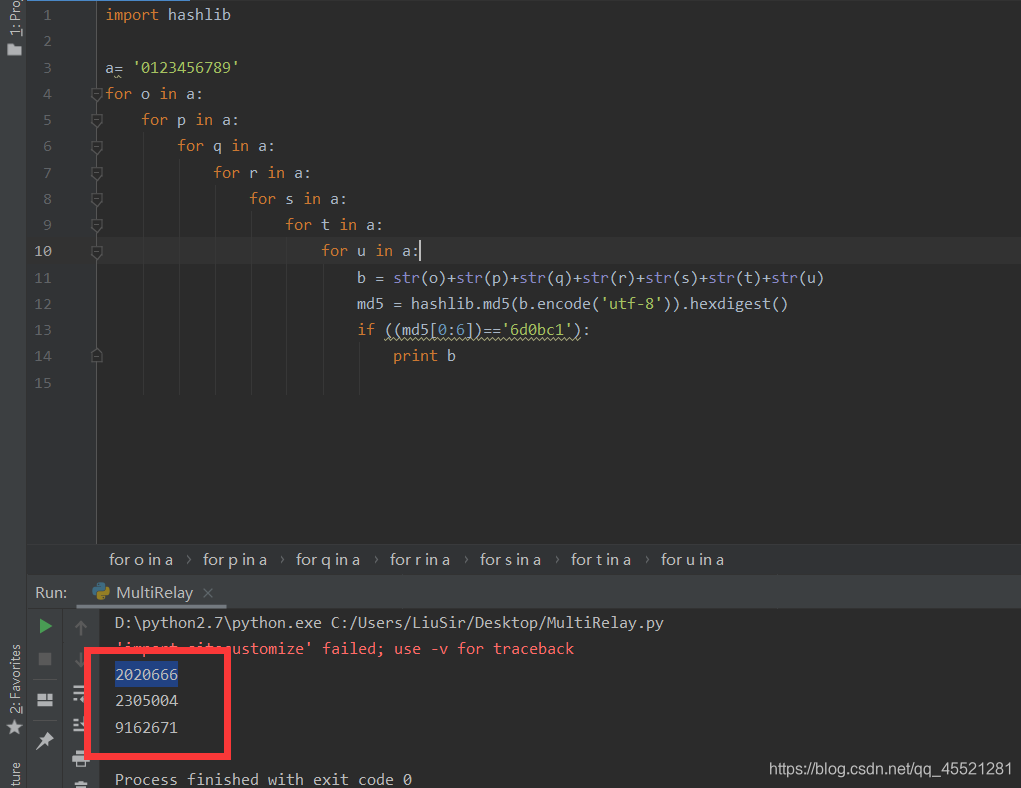Open the Project tool window folder icon

click(14, 49)
